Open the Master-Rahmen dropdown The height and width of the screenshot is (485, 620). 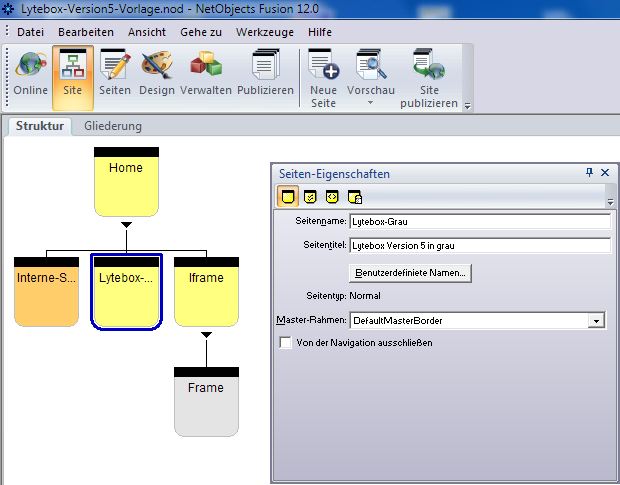596,321
